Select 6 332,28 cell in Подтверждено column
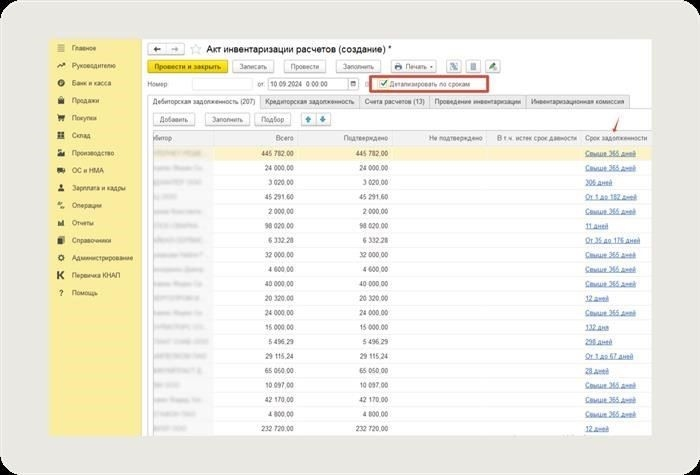Image resolution: width=700 pixels, height=475 pixels. [344, 240]
